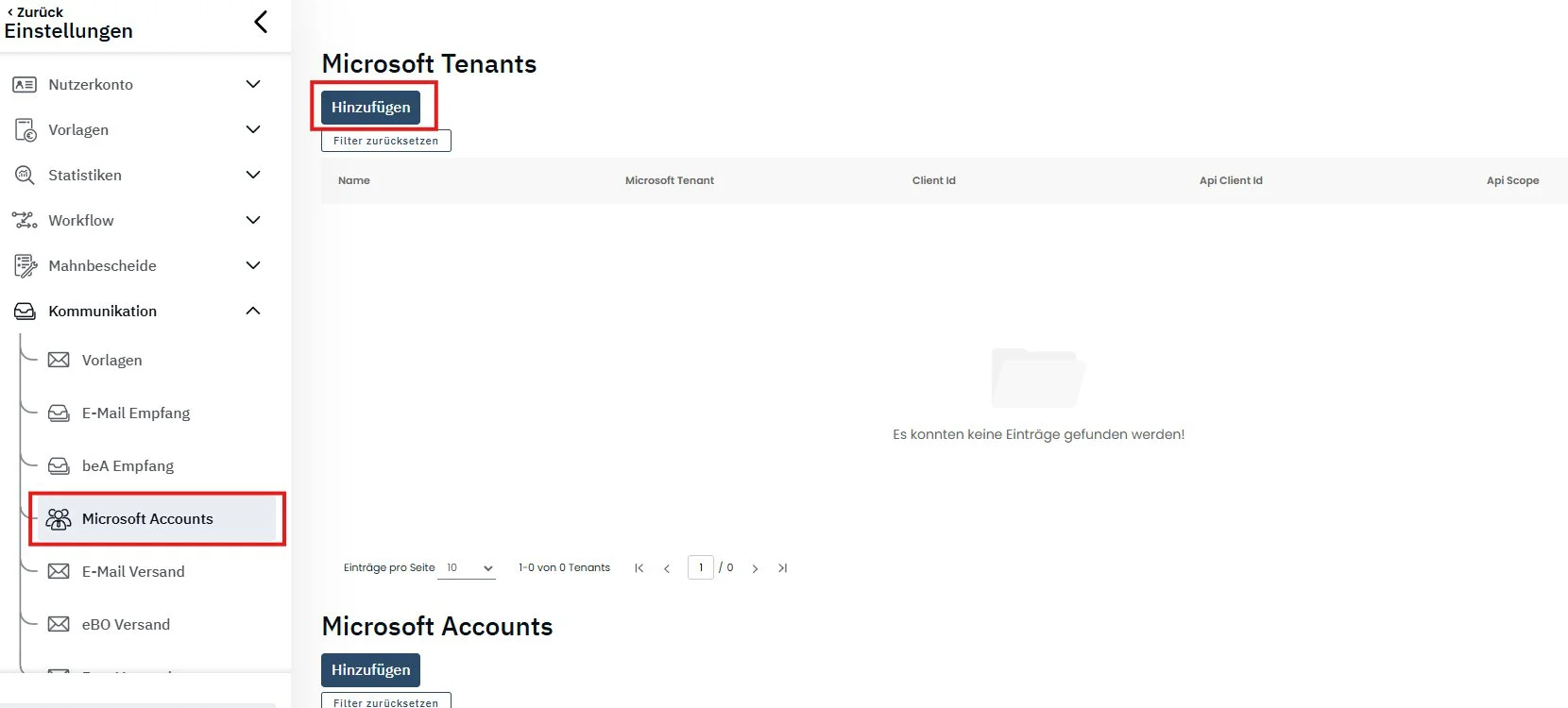
Task: Click the E-Mail Versand envelope icon
Action: 59,571
